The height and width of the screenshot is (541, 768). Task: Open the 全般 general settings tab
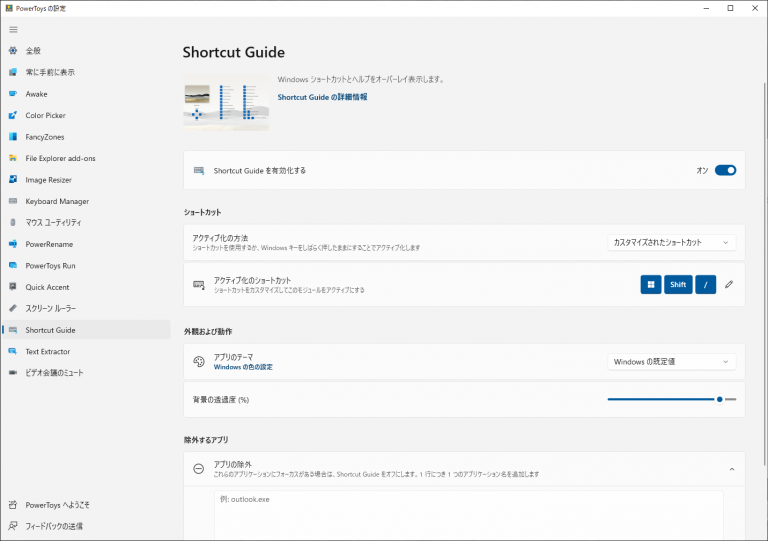click(x=33, y=51)
